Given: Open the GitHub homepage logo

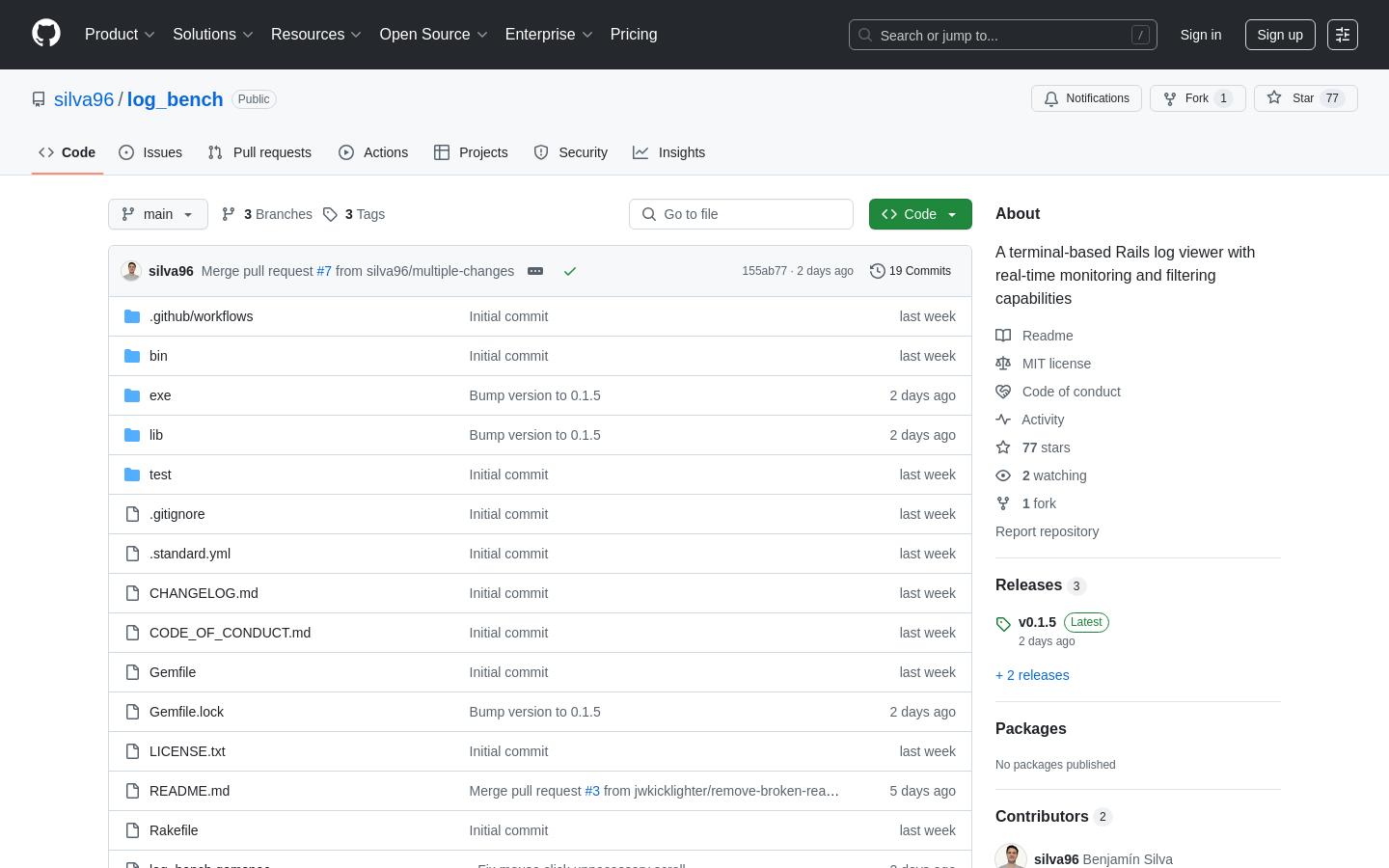Looking at the screenshot, I should pyautogui.click(x=46, y=34).
